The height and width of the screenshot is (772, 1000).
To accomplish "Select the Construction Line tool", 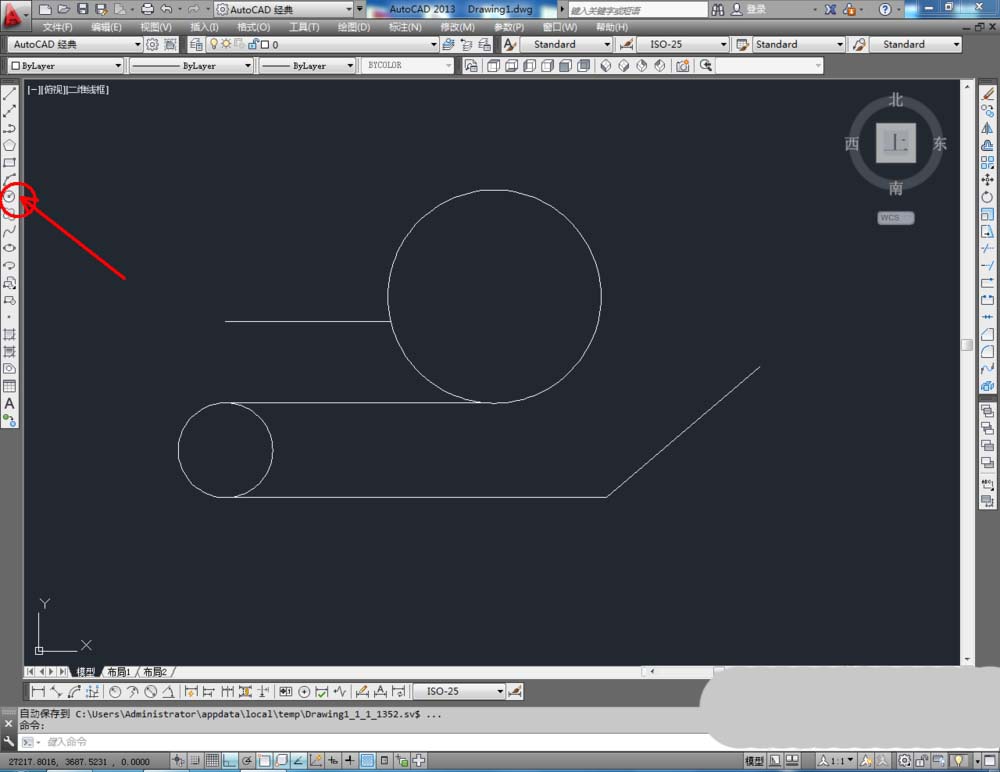I will (x=10, y=110).
